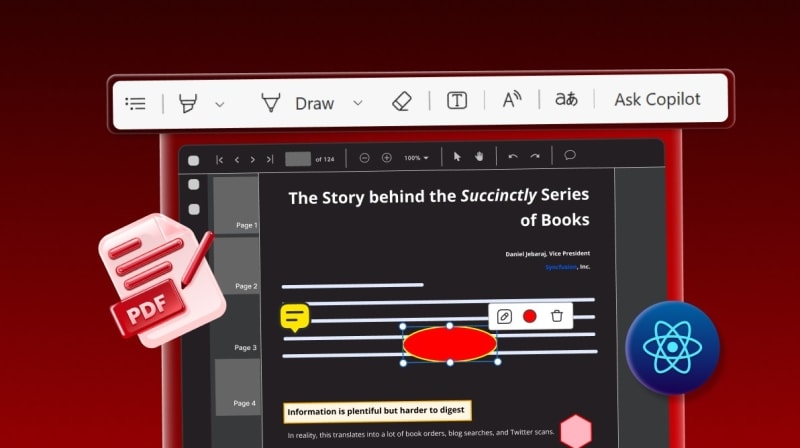The width and height of the screenshot is (800, 448).
Task: Select the Draw pen tool
Action: click(x=271, y=102)
